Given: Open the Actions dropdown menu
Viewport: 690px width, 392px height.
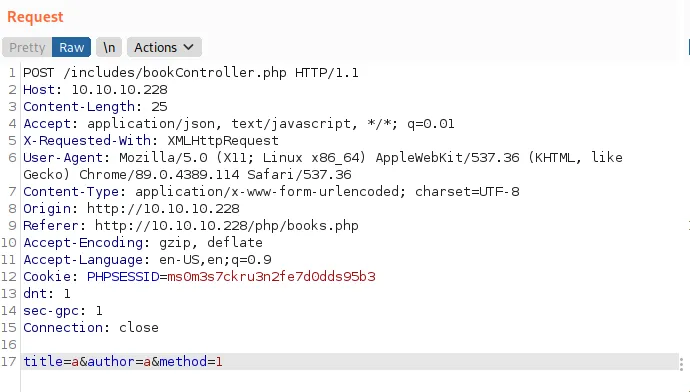Looking at the screenshot, I should click(x=164, y=48).
